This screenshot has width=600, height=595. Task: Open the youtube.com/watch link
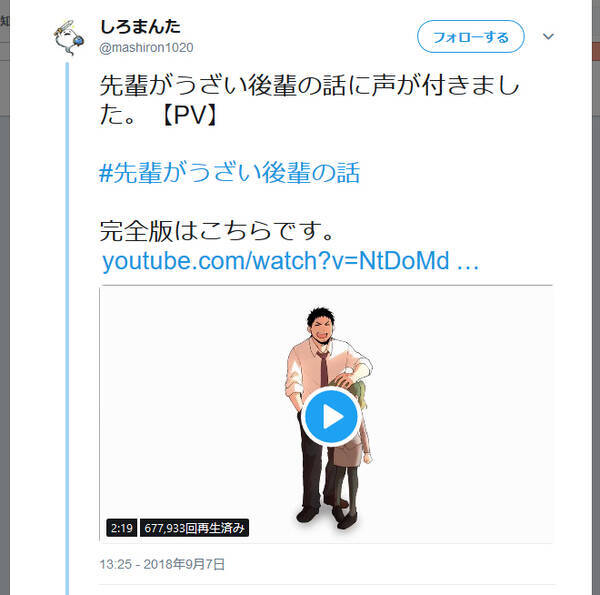[290, 261]
